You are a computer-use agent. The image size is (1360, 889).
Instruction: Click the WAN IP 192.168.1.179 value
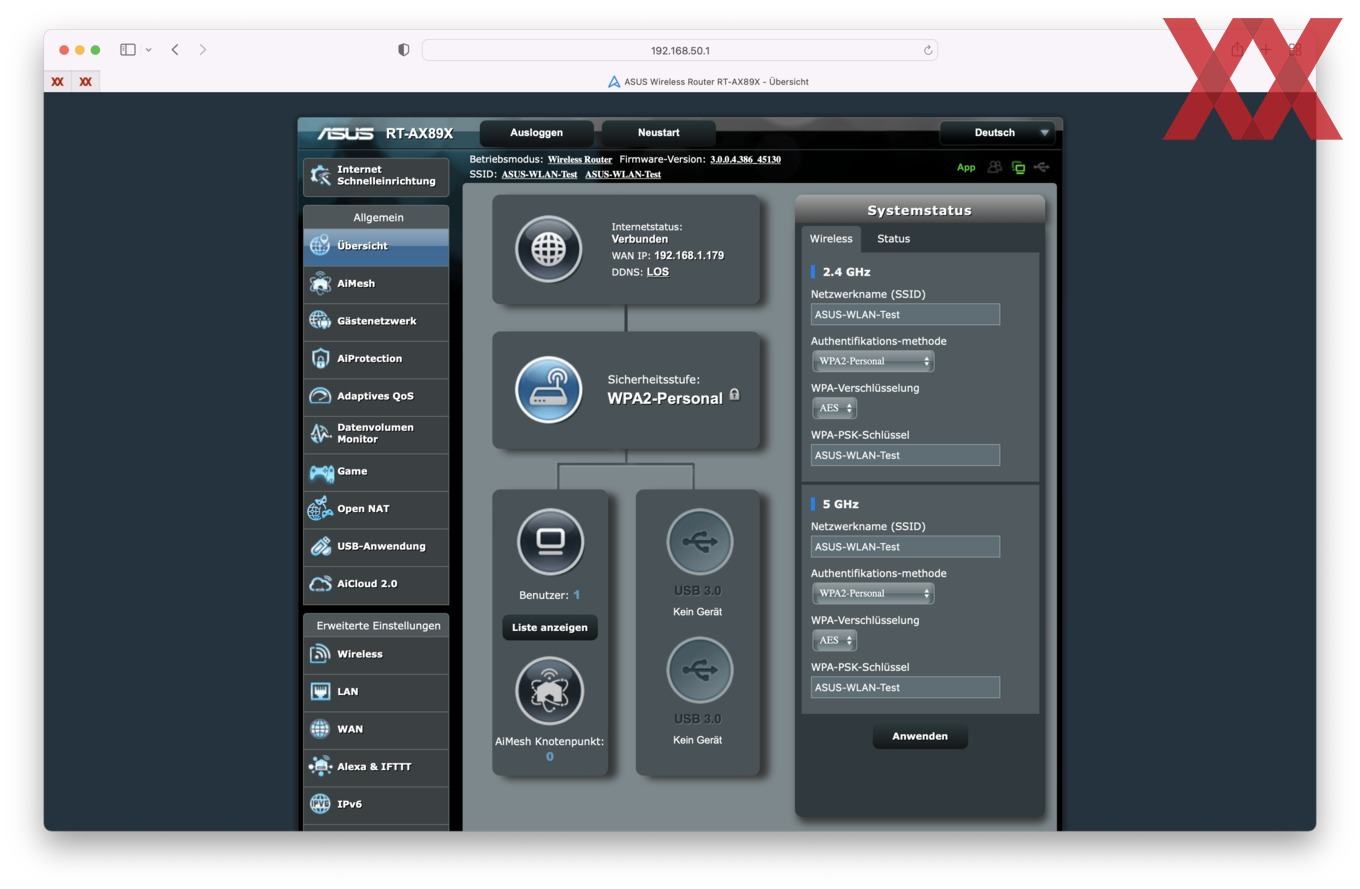(689, 256)
